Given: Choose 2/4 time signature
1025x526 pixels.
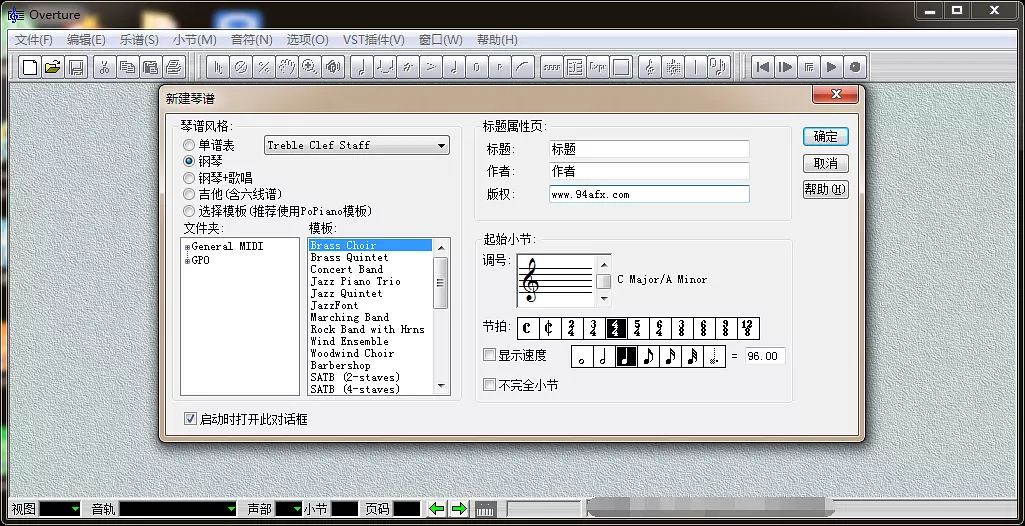Looking at the screenshot, I should pos(571,328).
